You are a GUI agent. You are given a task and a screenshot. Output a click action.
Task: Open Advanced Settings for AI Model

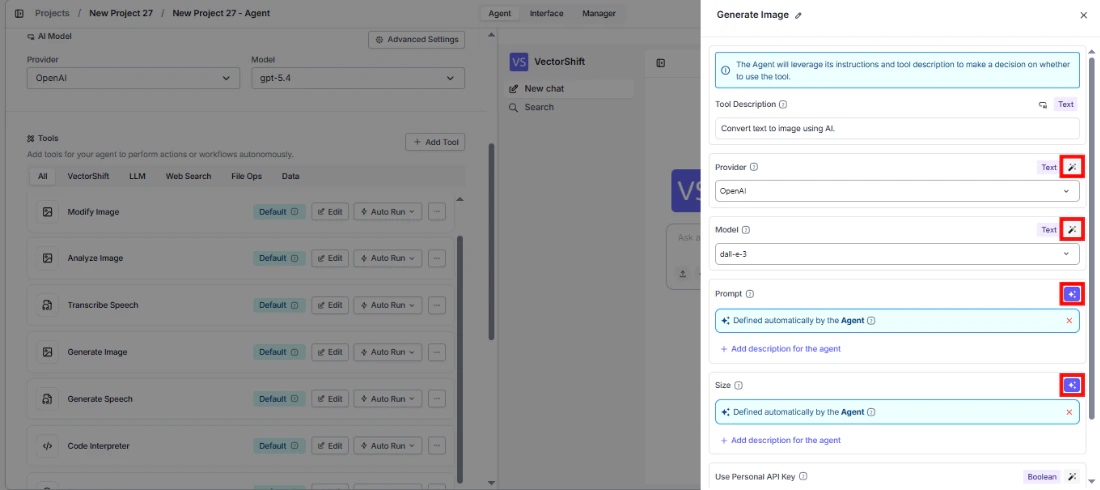[x=417, y=39]
